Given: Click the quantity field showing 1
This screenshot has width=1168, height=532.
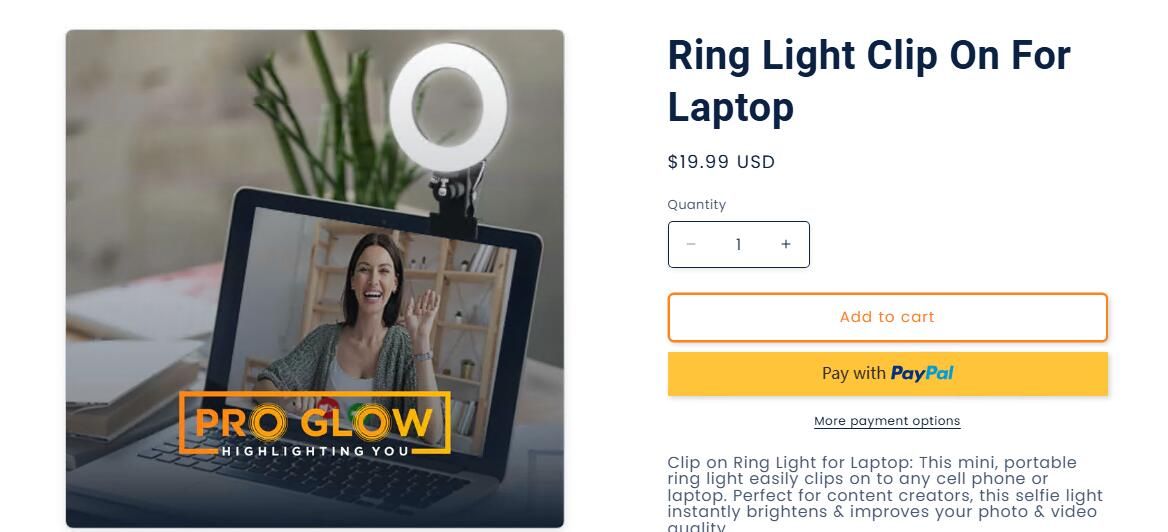Looking at the screenshot, I should [738, 244].
